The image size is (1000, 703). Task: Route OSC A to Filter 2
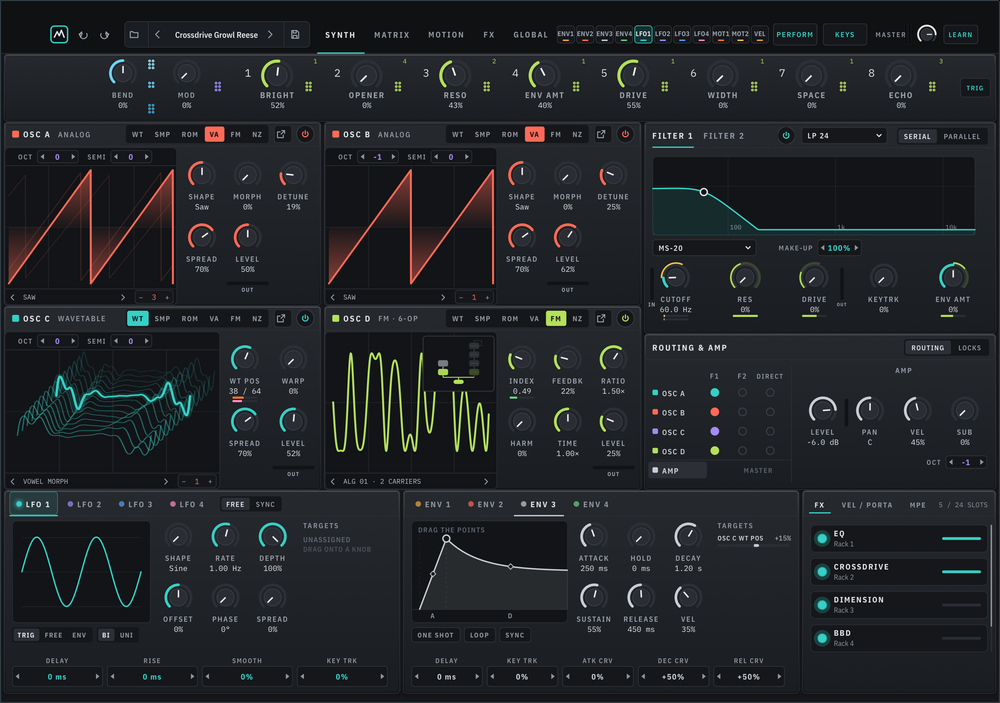(x=742, y=393)
